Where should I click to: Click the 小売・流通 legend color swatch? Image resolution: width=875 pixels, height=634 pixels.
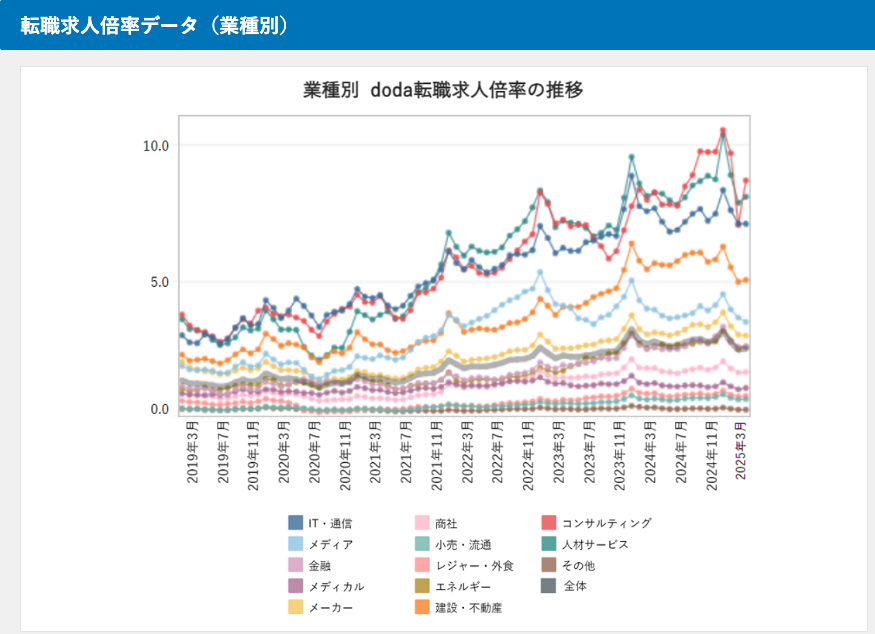422,544
